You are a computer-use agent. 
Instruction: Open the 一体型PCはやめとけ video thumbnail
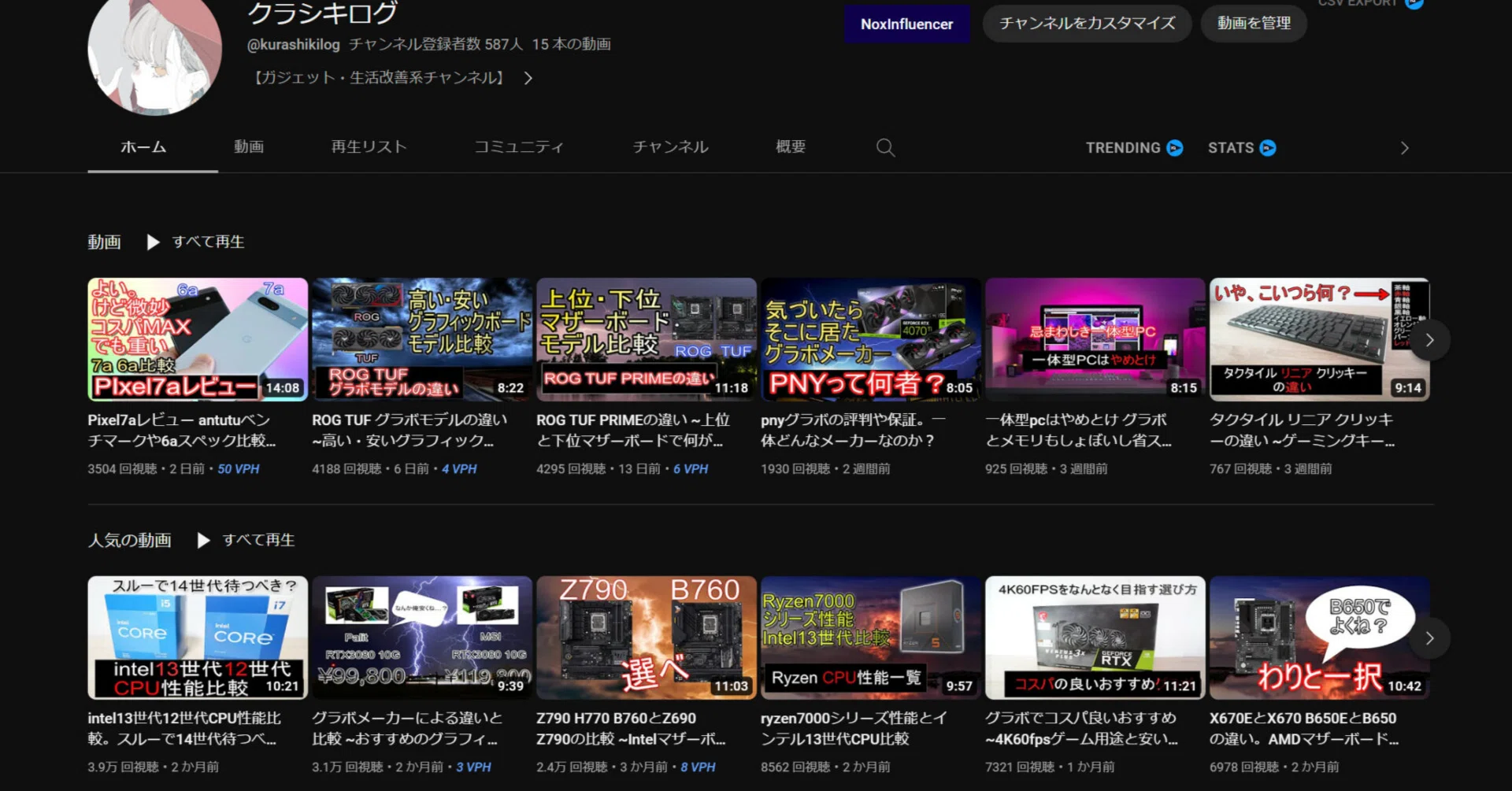tap(1095, 339)
